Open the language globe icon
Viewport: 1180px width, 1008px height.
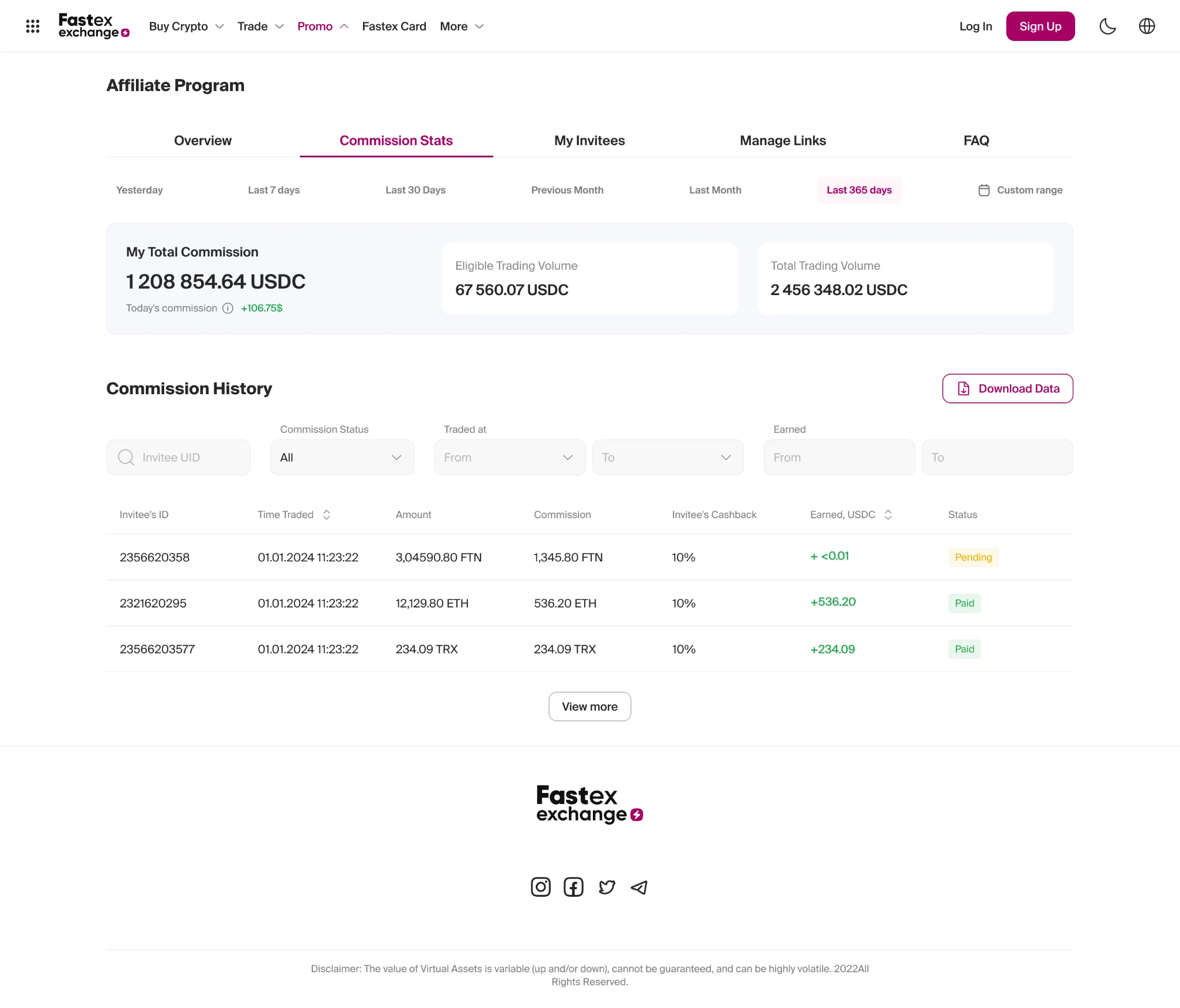click(1147, 26)
